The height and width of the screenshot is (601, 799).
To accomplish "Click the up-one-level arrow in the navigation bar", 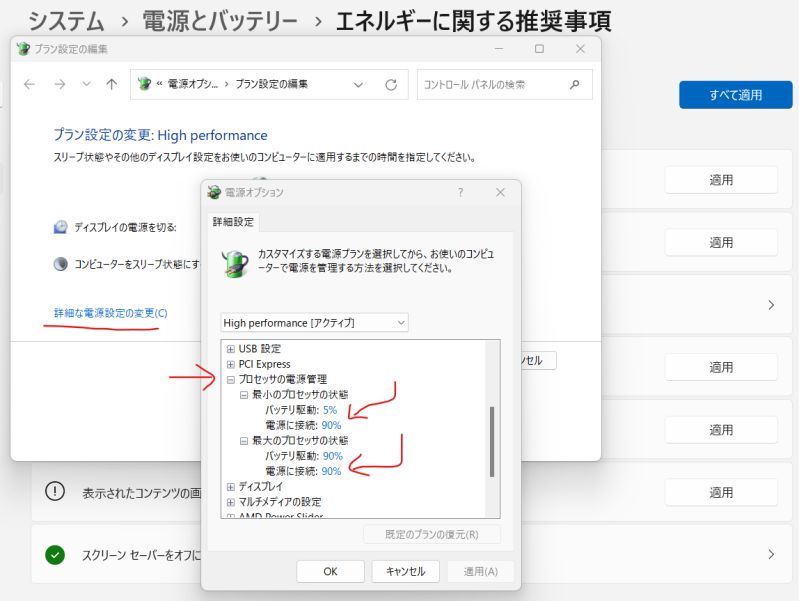I will (x=112, y=85).
